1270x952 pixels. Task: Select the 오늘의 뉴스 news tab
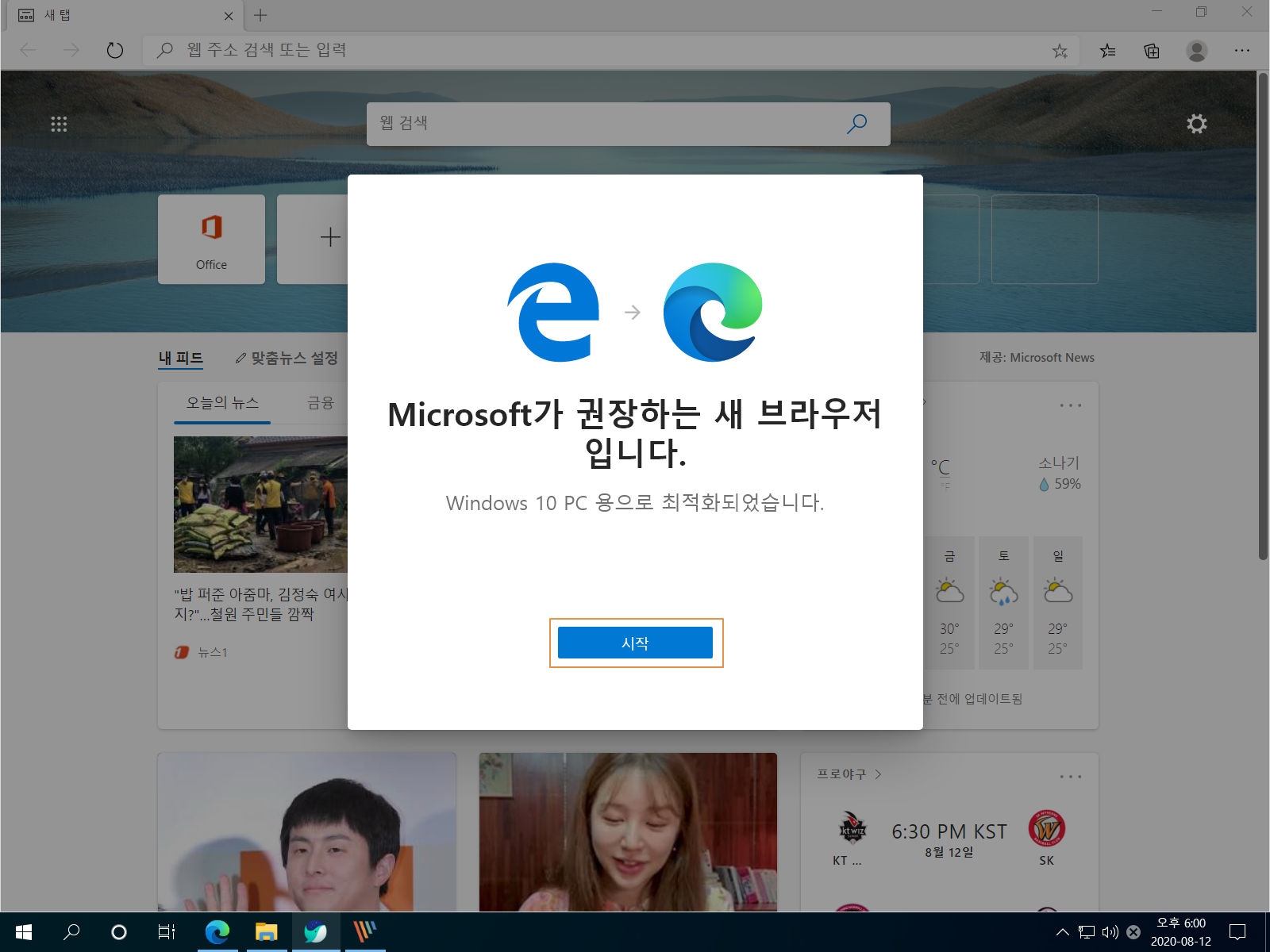click(222, 403)
